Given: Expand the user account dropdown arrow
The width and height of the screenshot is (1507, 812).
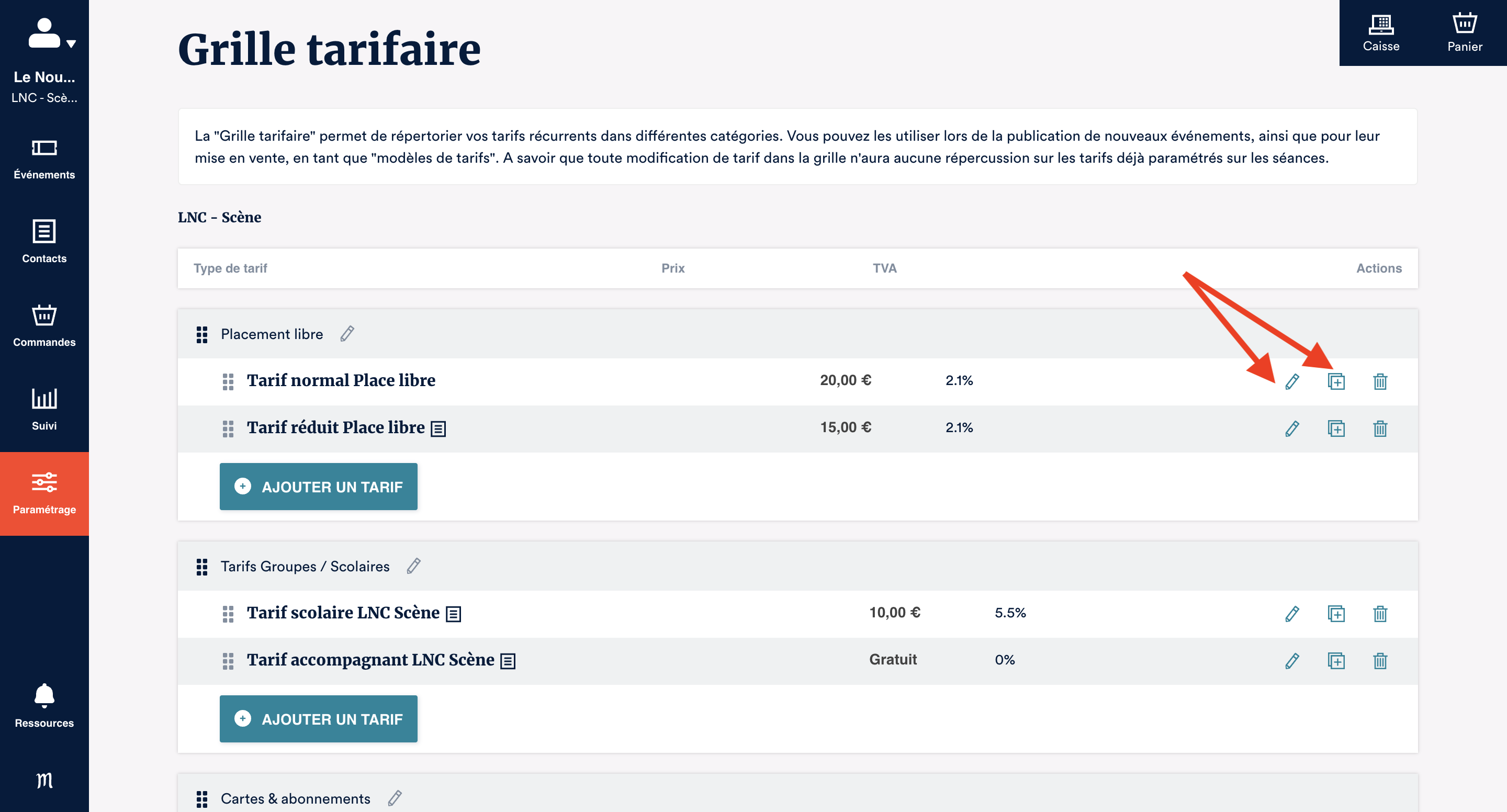Looking at the screenshot, I should coord(71,44).
